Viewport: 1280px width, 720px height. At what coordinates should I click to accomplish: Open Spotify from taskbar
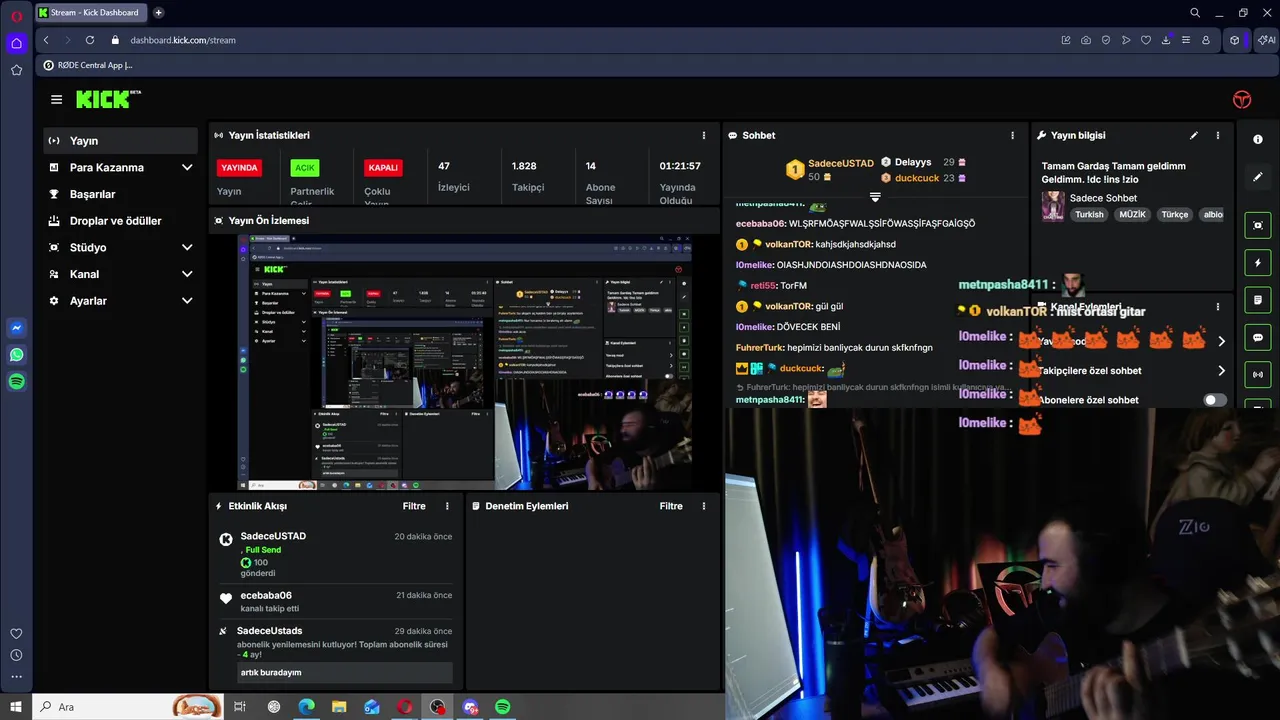pyautogui.click(x=503, y=707)
